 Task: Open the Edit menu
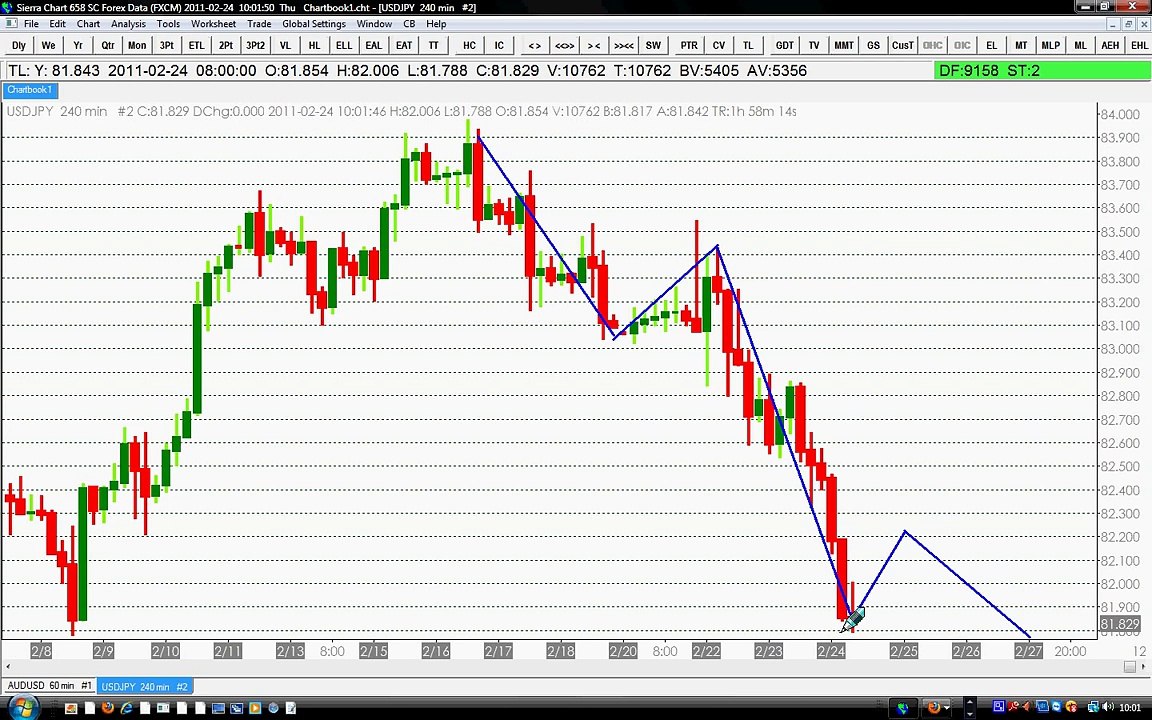click(x=57, y=24)
